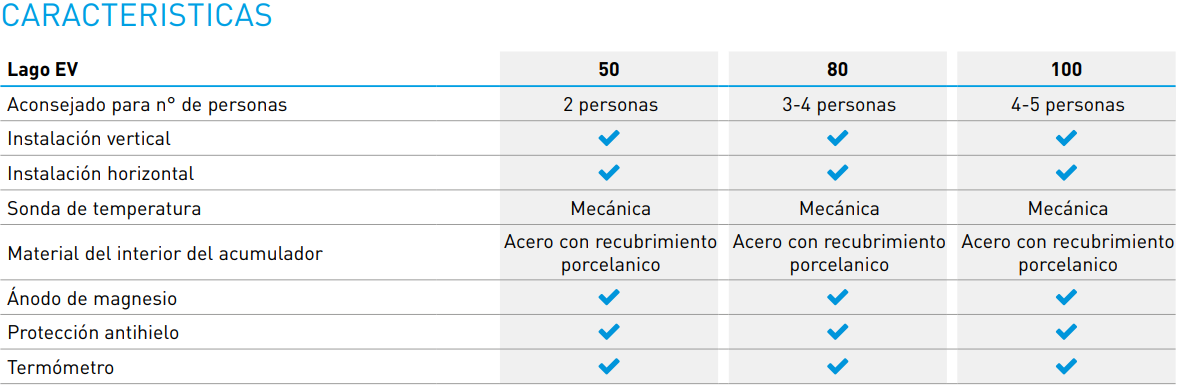Click 'Mecánica' under the 100 column
Screen dimensions: 1177x385
click(x=1067, y=208)
